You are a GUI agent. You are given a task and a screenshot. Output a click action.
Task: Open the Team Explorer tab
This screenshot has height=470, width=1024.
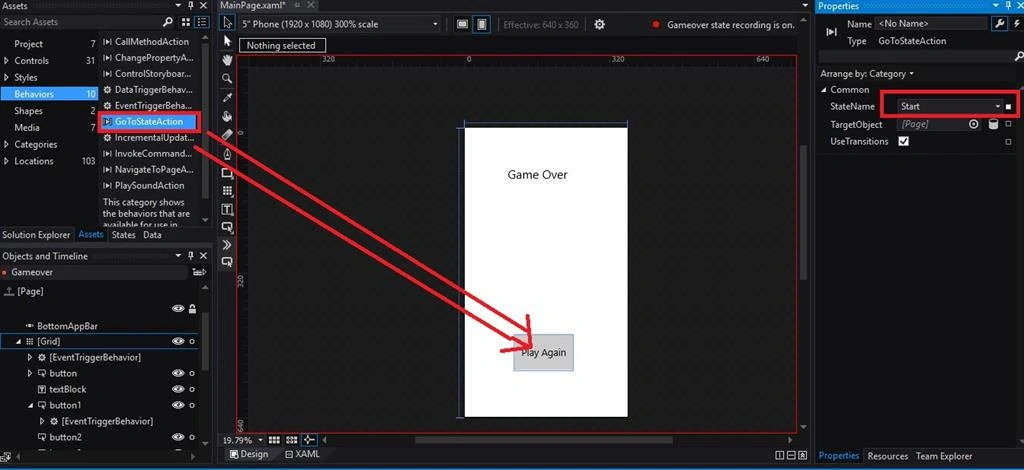coord(944,456)
